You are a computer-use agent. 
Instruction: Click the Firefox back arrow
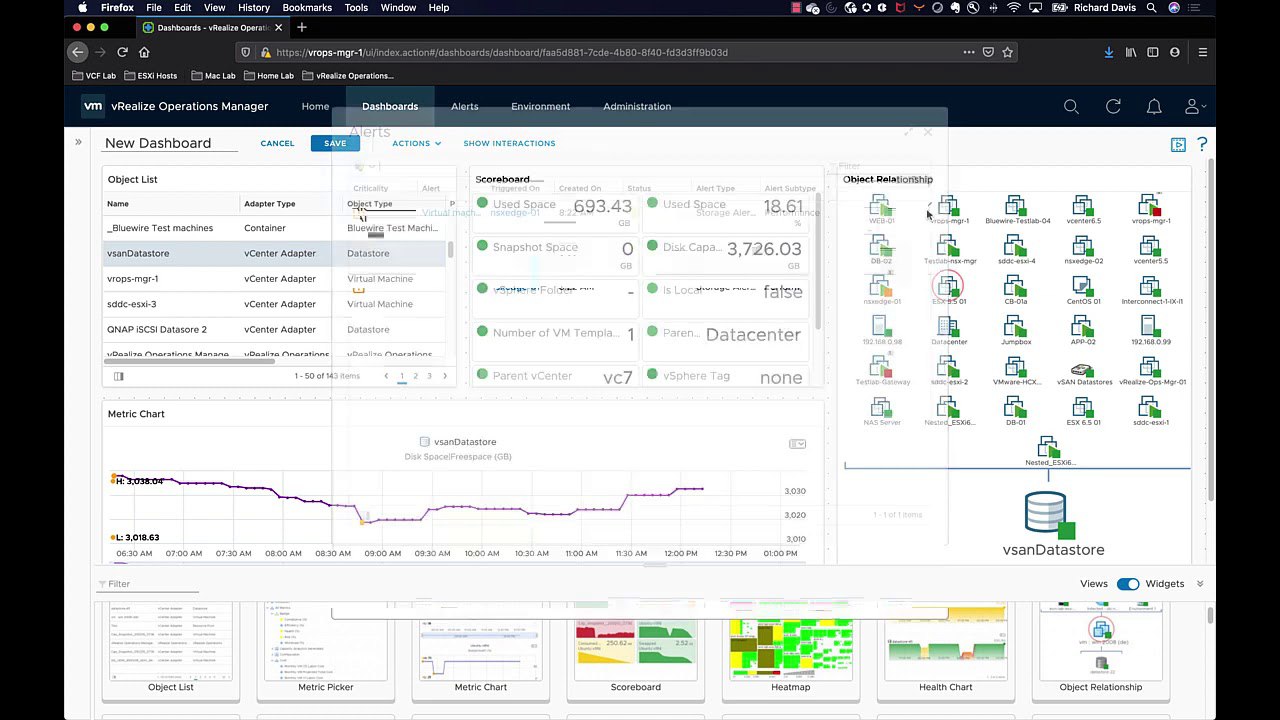pyautogui.click(x=78, y=52)
